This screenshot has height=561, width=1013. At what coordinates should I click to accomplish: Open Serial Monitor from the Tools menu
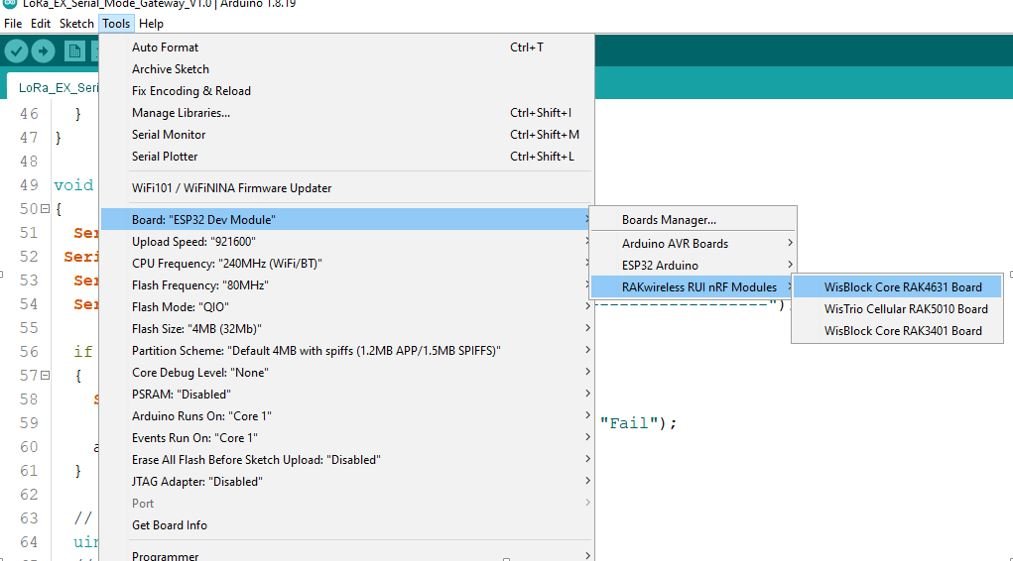pos(168,134)
